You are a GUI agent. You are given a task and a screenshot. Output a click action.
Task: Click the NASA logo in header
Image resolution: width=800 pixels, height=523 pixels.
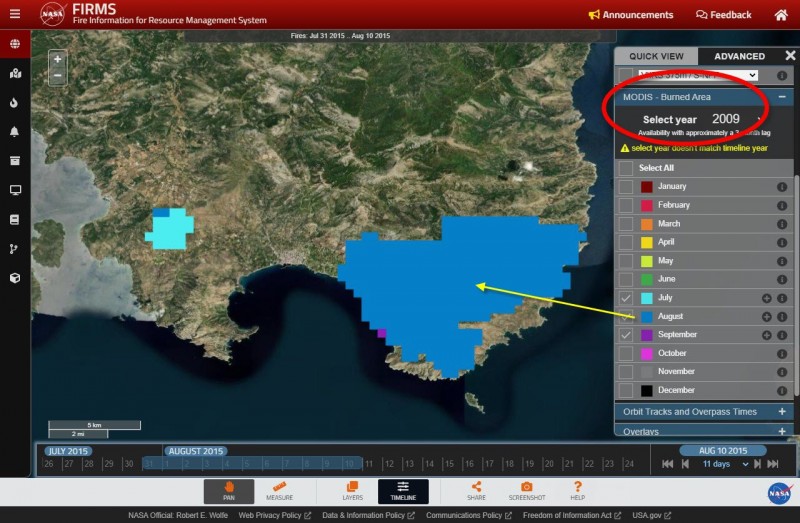[53, 14]
